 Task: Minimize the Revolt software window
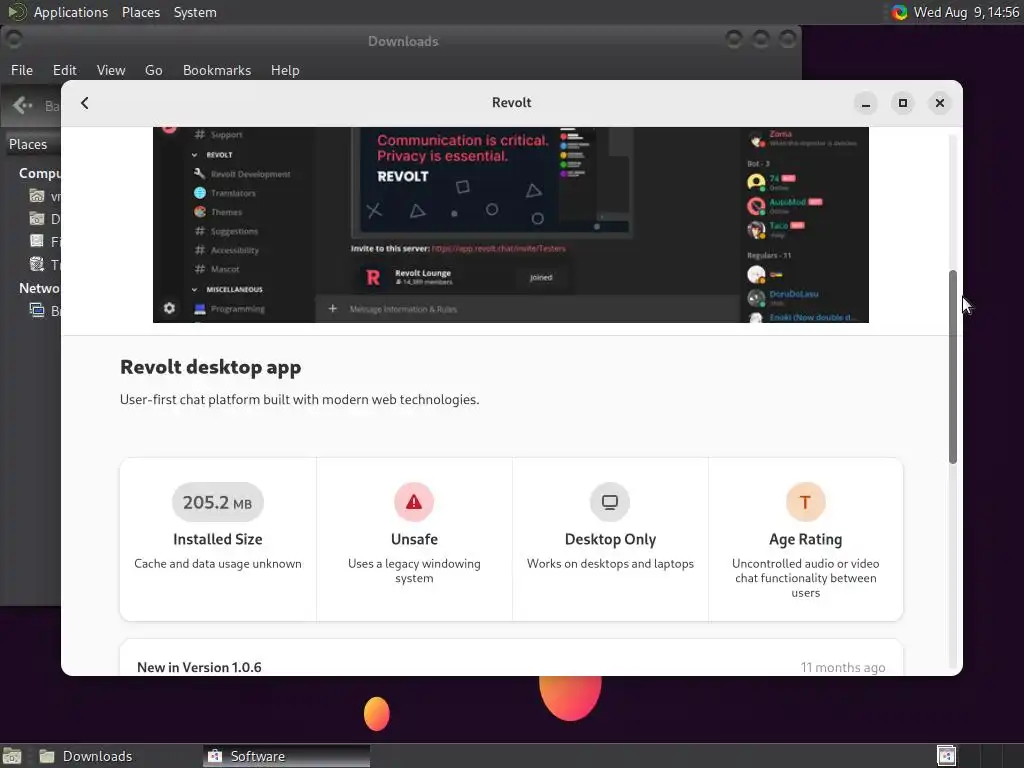865,103
